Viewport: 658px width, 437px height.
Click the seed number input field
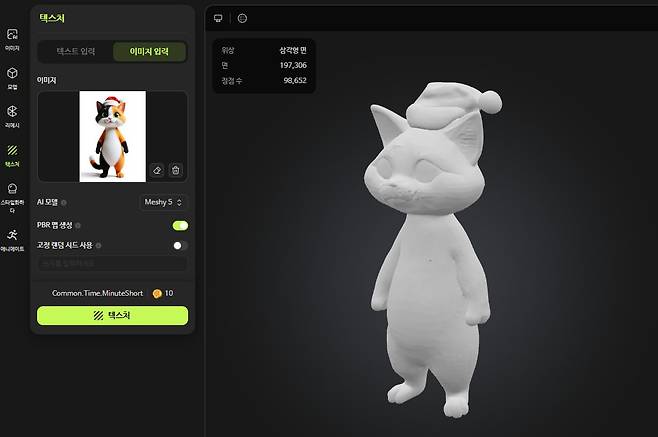pyautogui.click(x=112, y=264)
